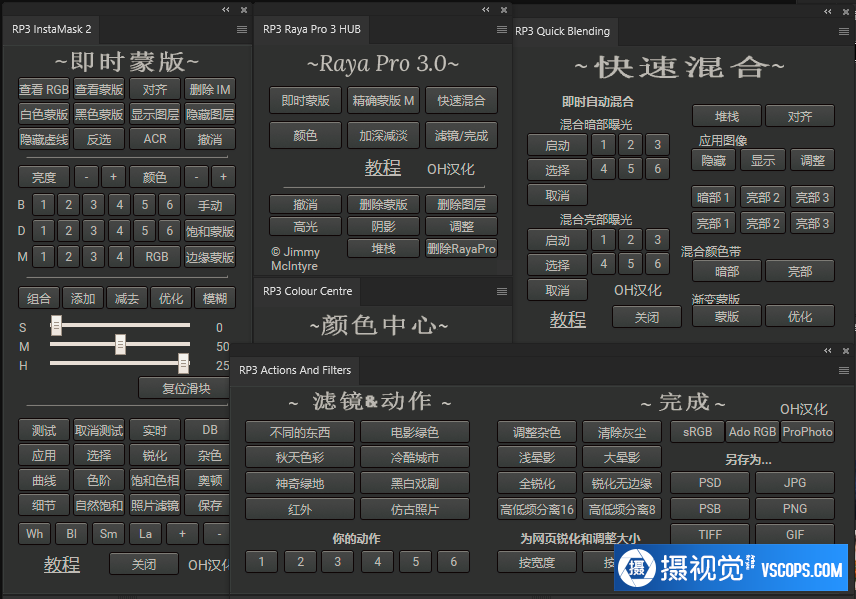The width and height of the screenshot is (856, 599).
Task: Run your action number 4
Action: click(377, 561)
